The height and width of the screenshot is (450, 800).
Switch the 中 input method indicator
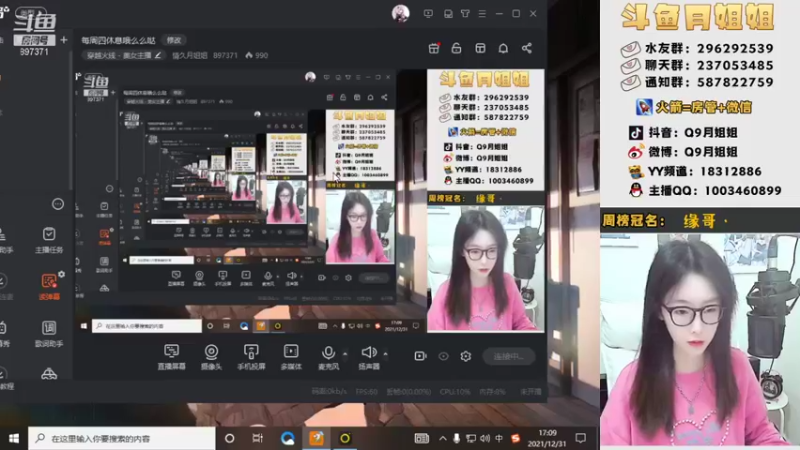(499, 438)
